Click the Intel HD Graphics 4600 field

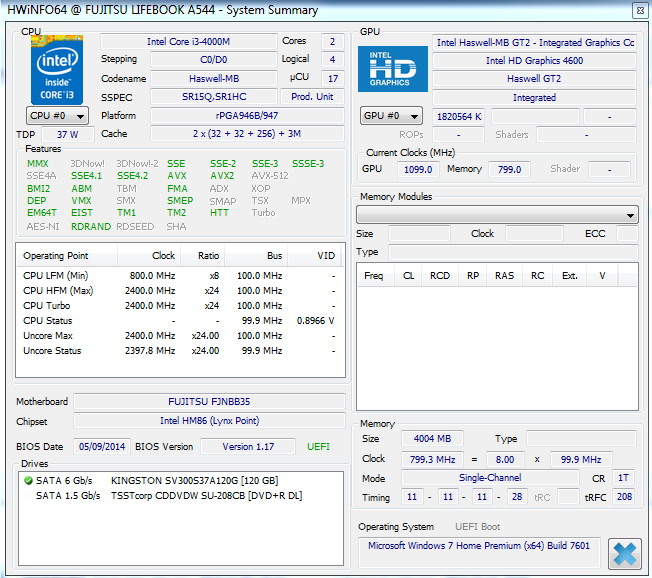[534, 61]
